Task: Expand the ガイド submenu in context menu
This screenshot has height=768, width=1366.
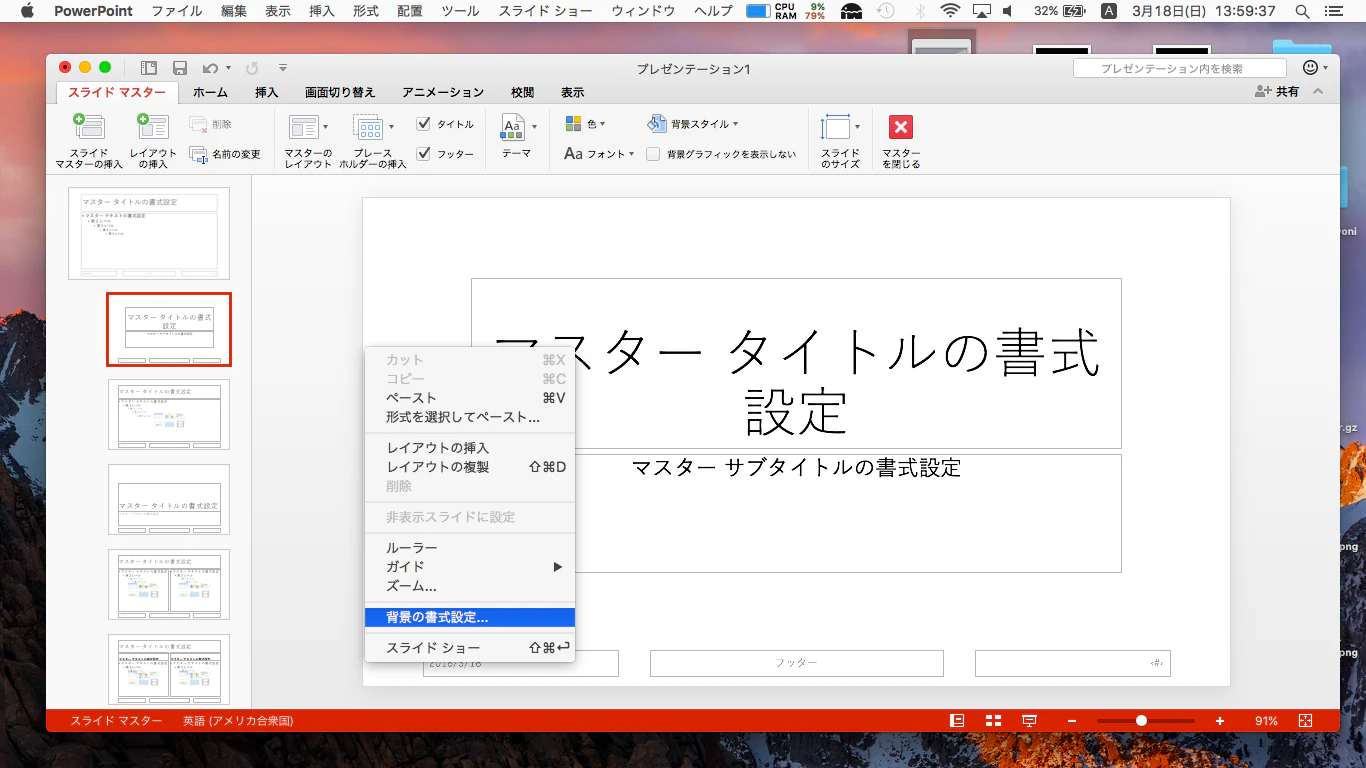Action: point(470,567)
